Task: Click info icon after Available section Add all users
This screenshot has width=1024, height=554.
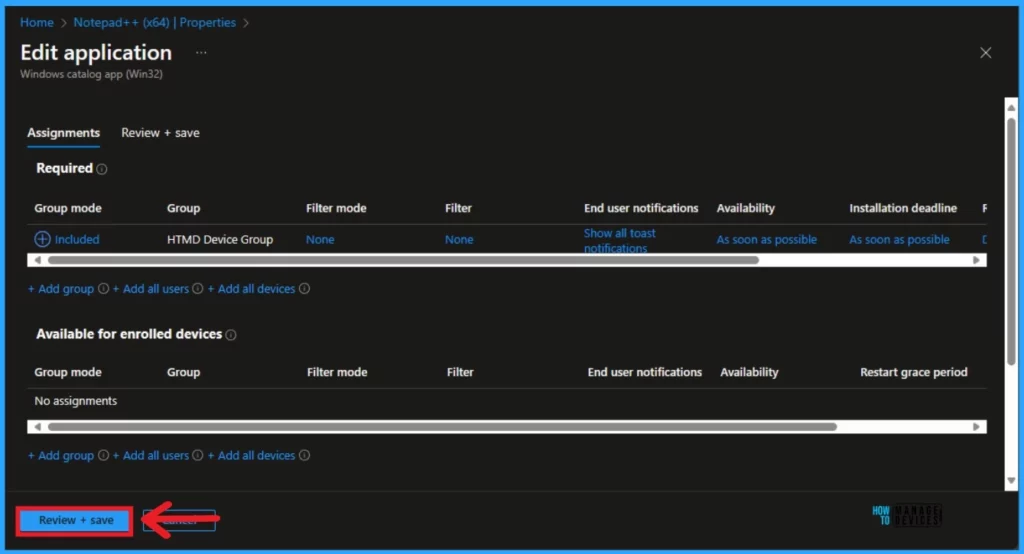Action: (x=197, y=455)
